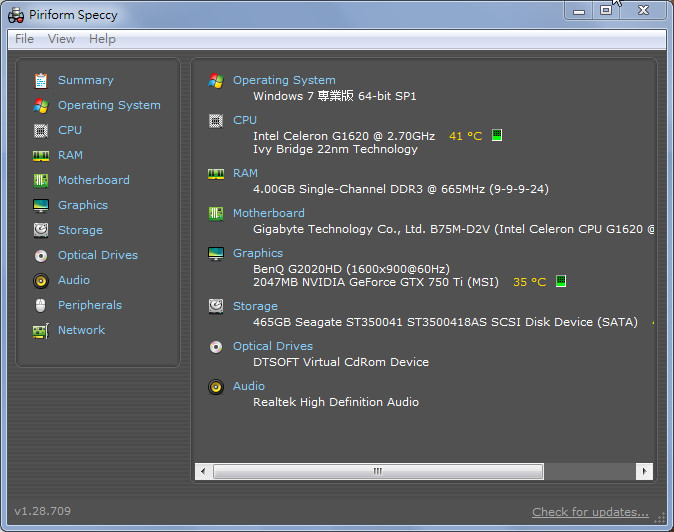This screenshot has width=674, height=532.
Task: Select Network in the sidebar list
Action: (x=81, y=330)
